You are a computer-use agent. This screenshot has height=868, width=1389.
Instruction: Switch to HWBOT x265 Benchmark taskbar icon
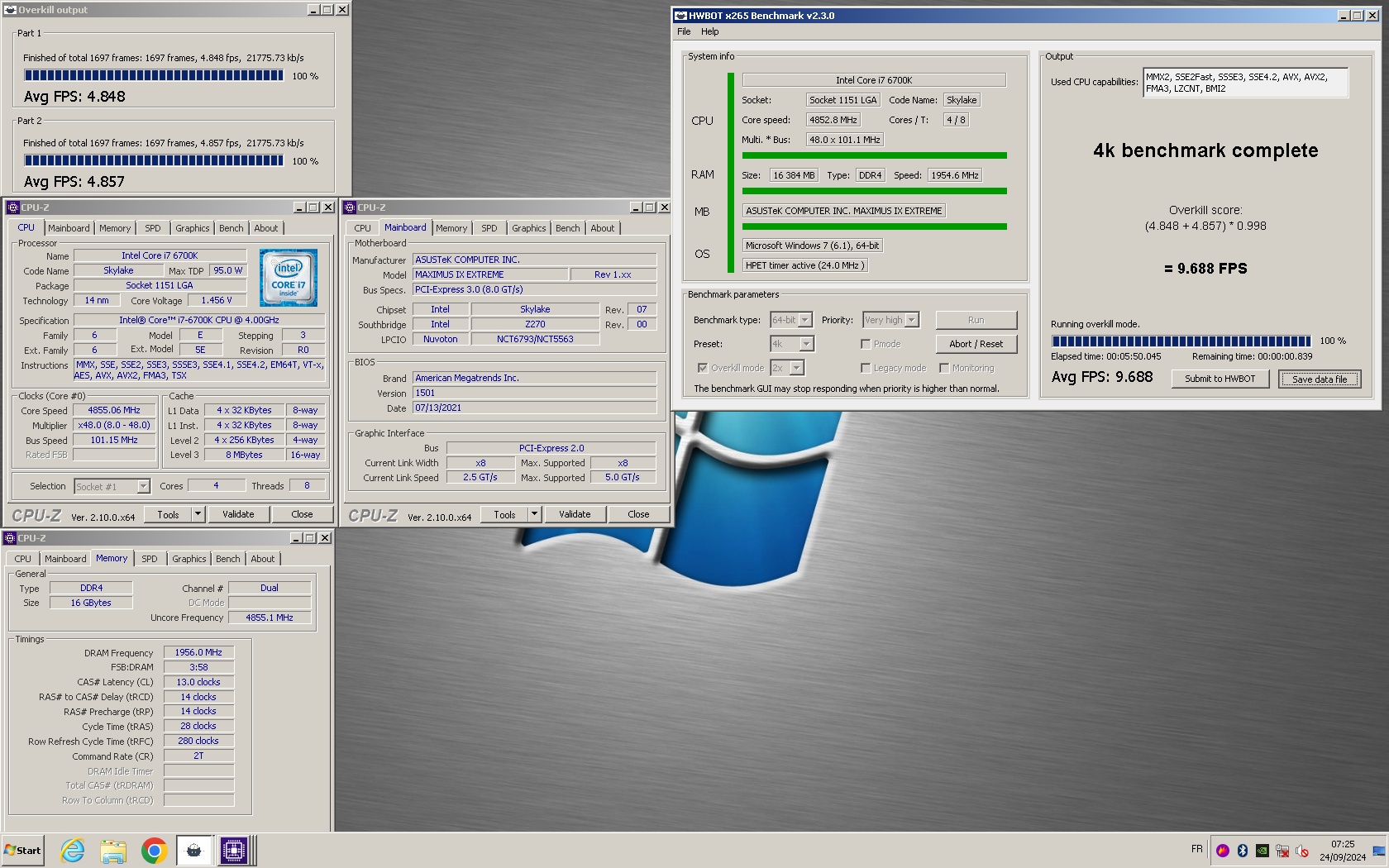[x=194, y=850]
